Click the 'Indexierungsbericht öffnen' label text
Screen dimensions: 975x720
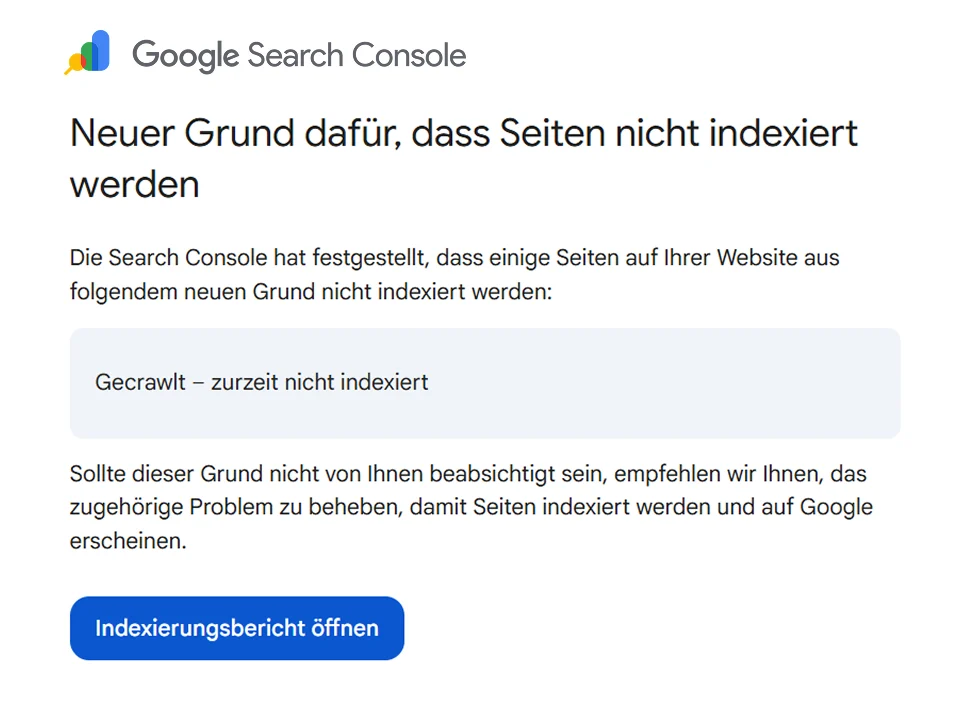click(236, 628)
